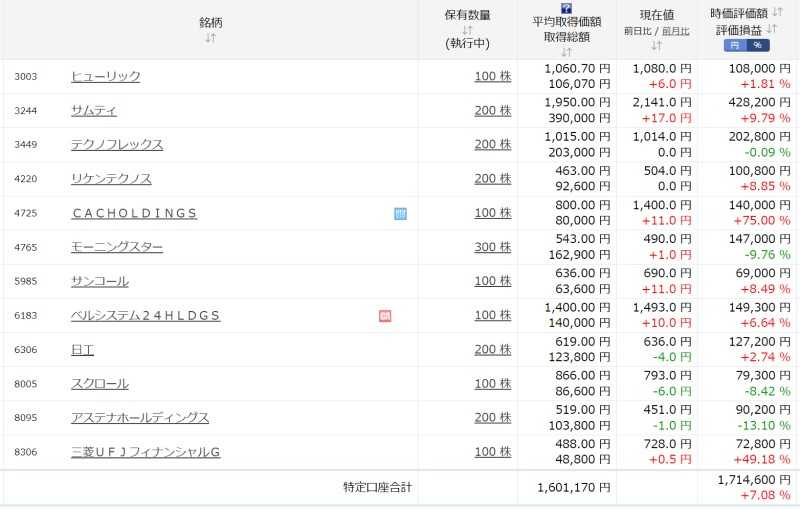Screen dimensions: 800x509
Task: Sort by 評価損益 using its arrow icon
Action: click(x=772, y=29)
